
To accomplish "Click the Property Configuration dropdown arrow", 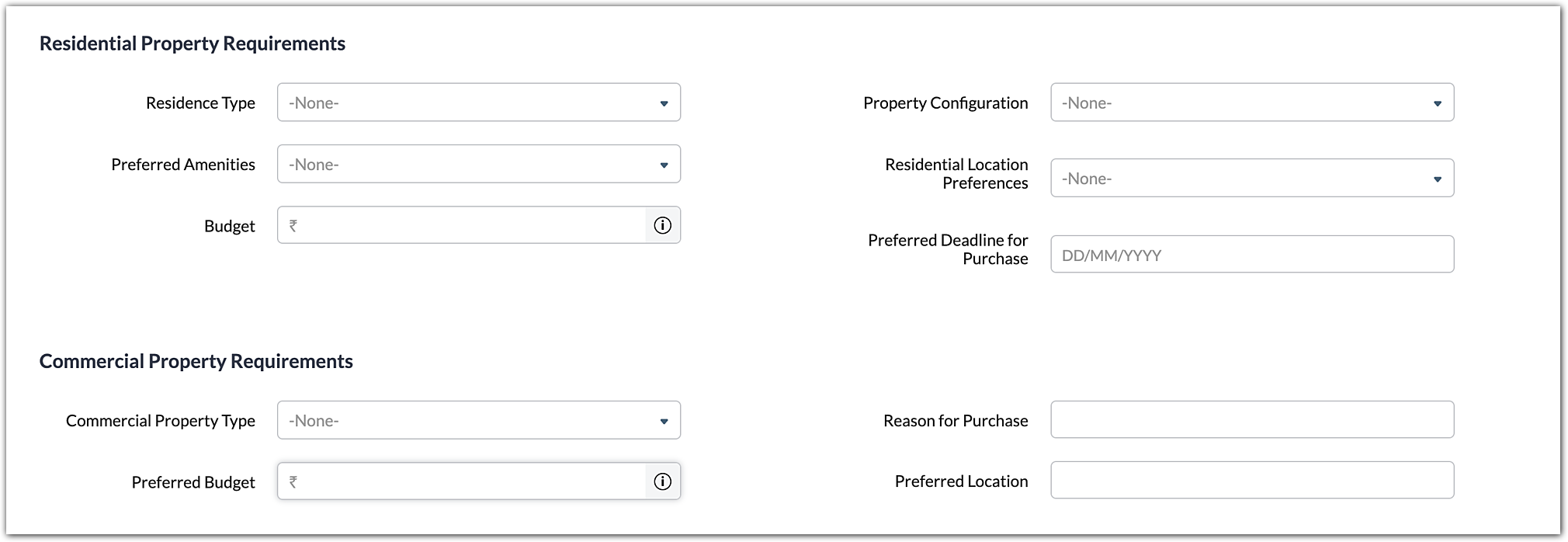I will coord(1437,103).
